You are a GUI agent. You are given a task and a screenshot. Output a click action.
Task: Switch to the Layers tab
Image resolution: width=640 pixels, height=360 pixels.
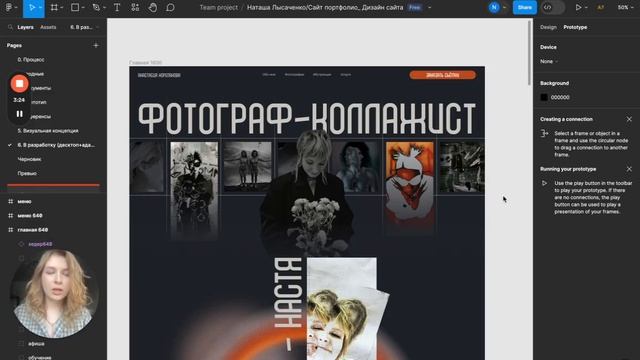(x=25, y=27)
